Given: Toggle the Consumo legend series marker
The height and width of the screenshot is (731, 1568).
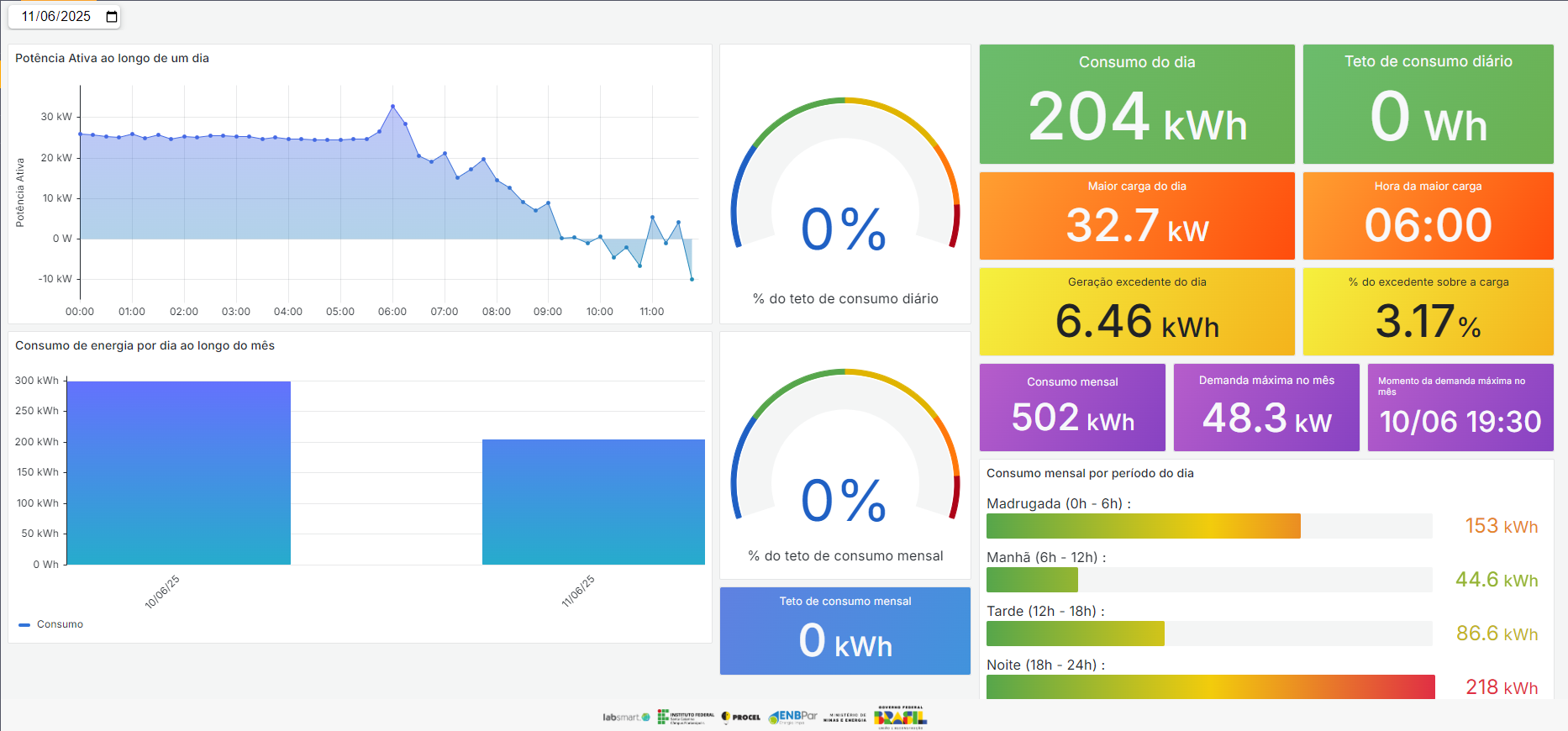Looking at the screenshot, I should point(25,624).
